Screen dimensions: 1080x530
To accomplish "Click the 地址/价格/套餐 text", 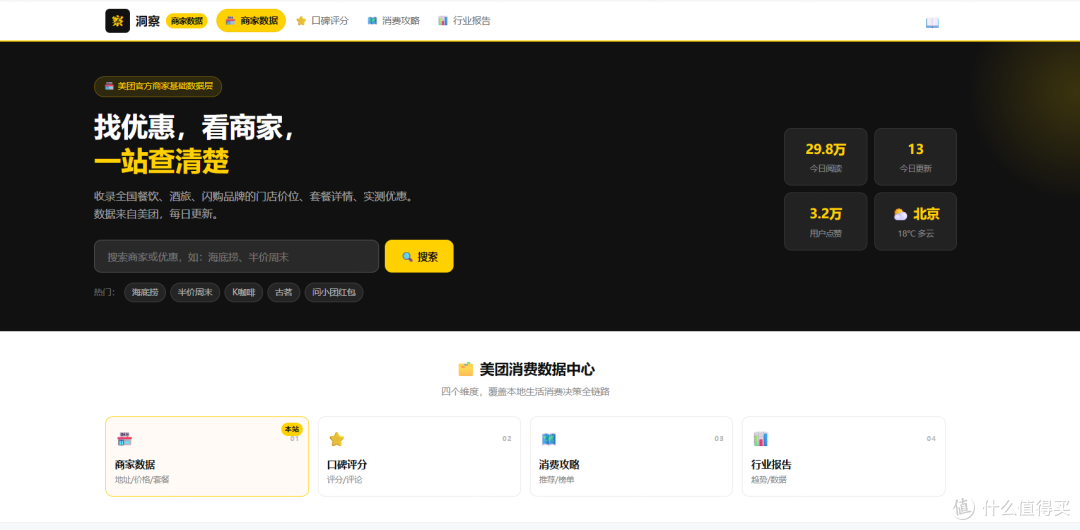I will [142, 480].
